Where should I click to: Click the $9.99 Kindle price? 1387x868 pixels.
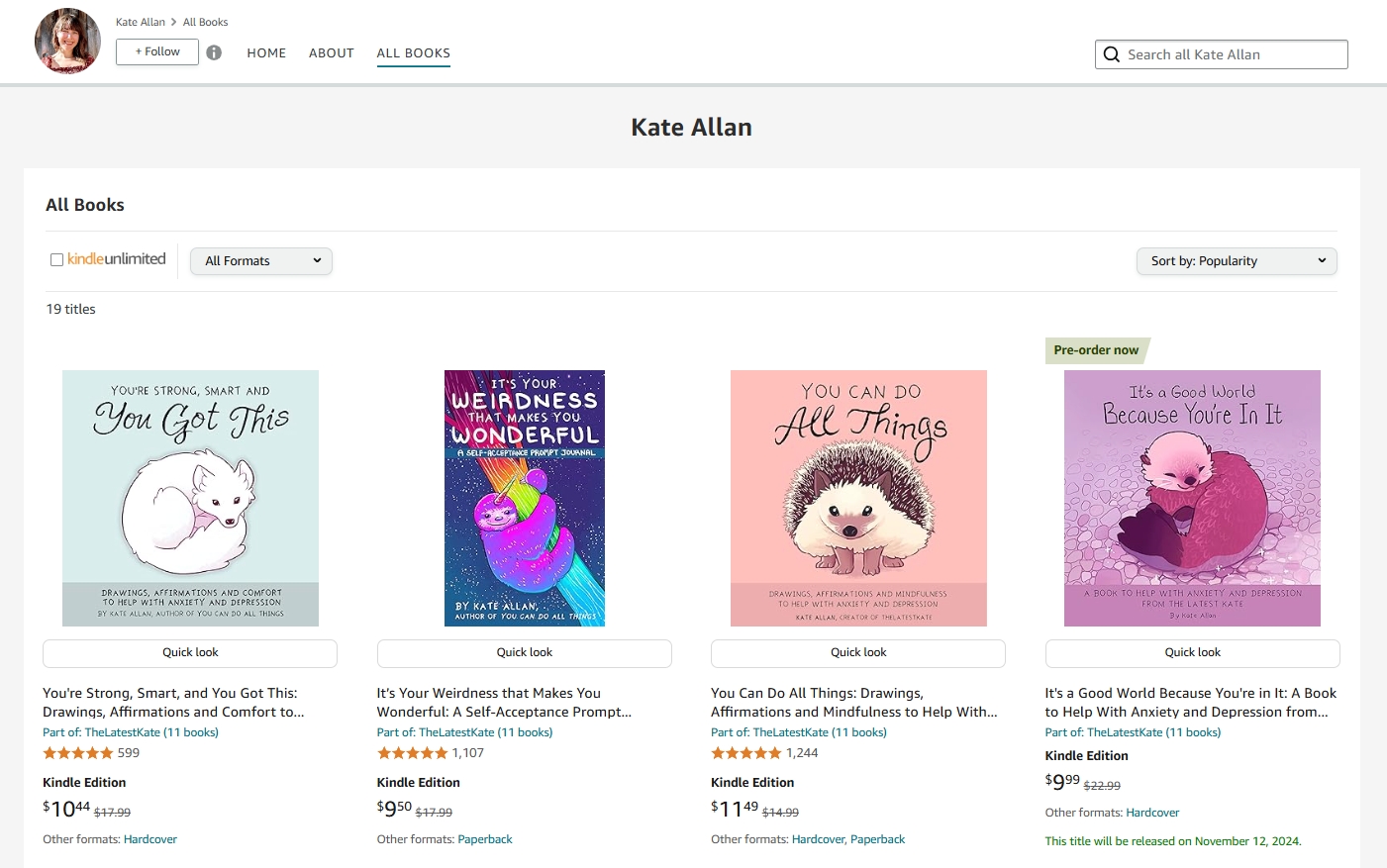point(1062,782)
